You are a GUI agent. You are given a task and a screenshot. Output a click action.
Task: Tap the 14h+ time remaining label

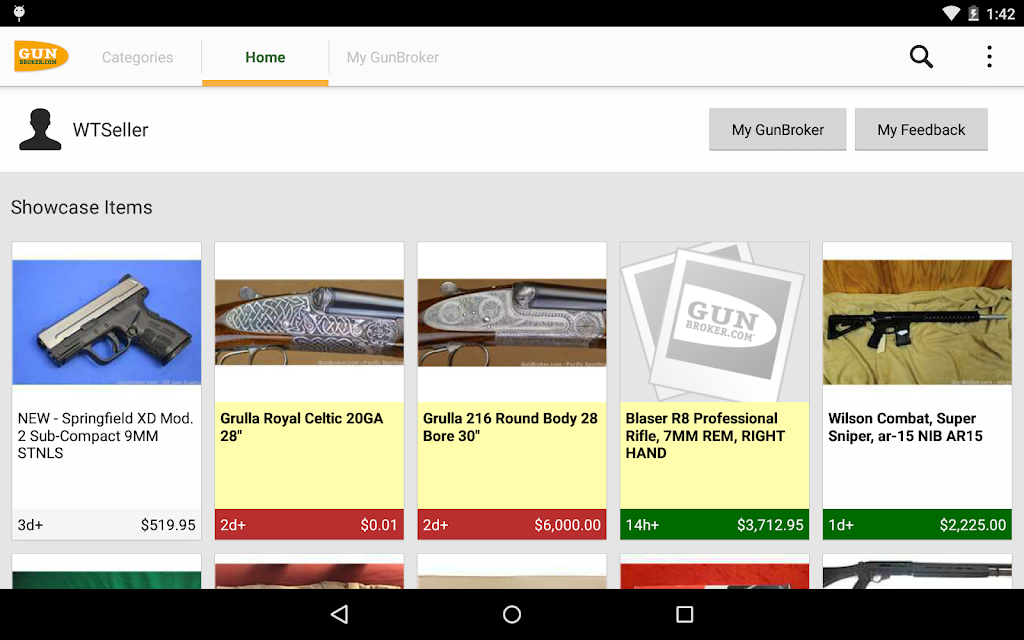(x=642, y=525)
